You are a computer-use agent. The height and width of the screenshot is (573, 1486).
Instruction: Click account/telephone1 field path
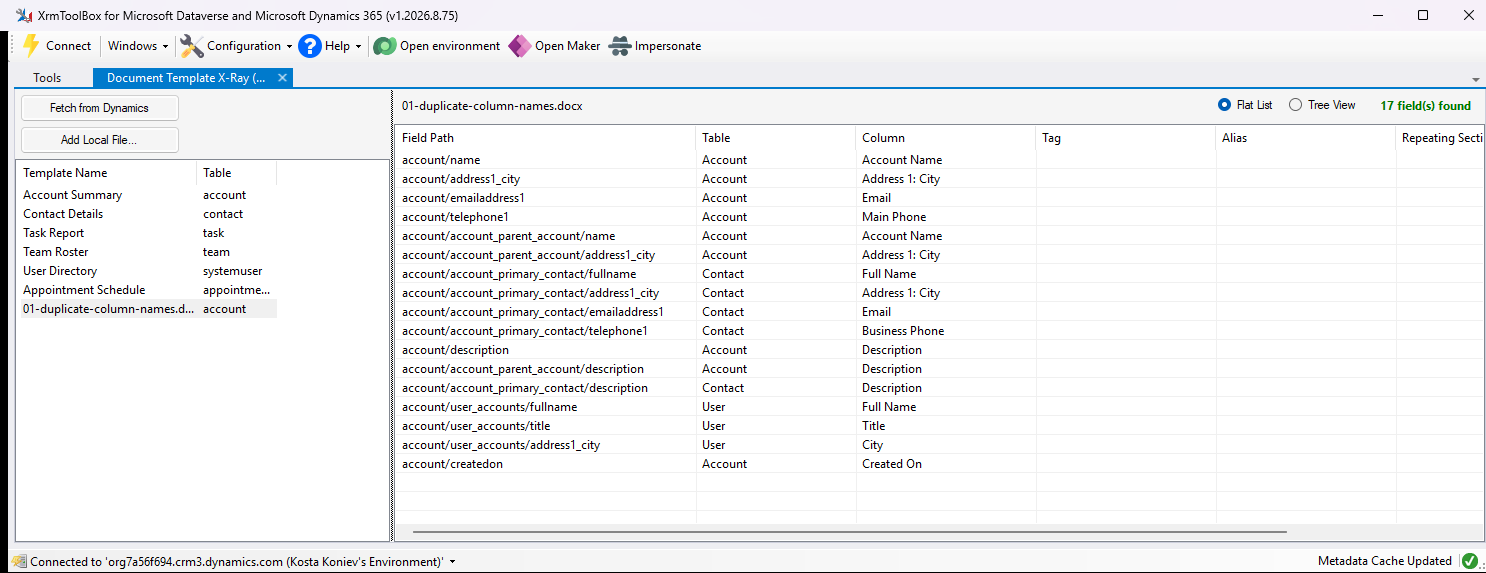tap(455, 217)
